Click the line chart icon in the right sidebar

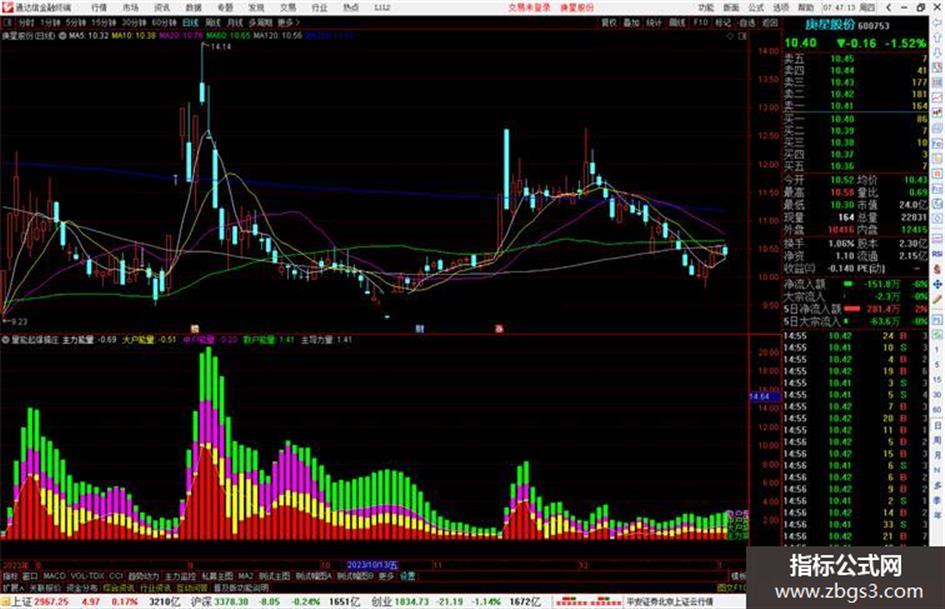tap(937, 97)
